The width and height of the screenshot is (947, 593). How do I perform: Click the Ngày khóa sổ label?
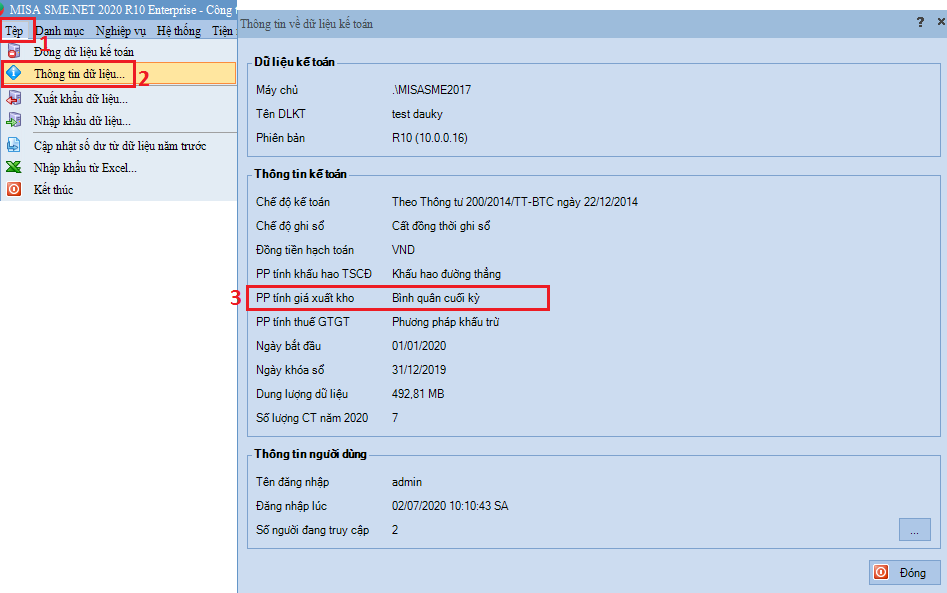click(290, 370)
